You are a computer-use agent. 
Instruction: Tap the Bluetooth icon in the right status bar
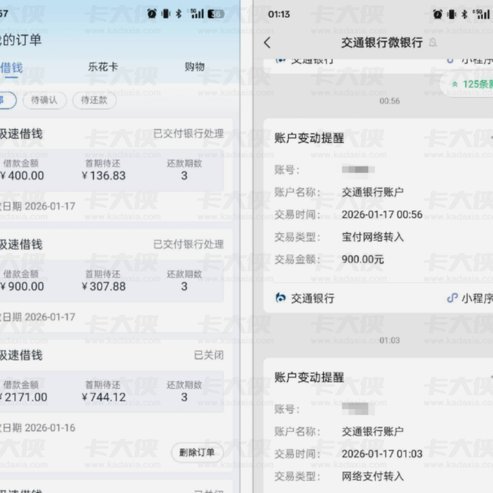tap(465, 14)
